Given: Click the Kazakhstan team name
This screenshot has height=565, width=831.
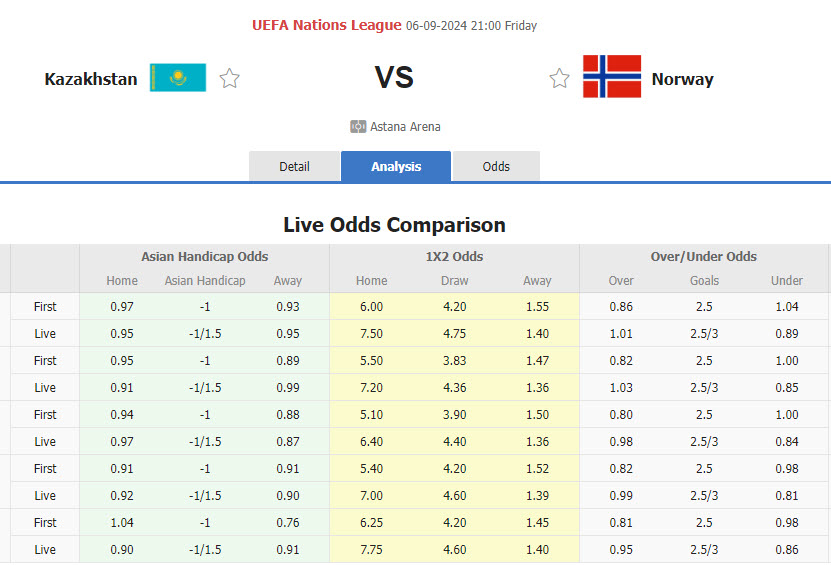Looking at the screenshot, I should coord(91,79).
